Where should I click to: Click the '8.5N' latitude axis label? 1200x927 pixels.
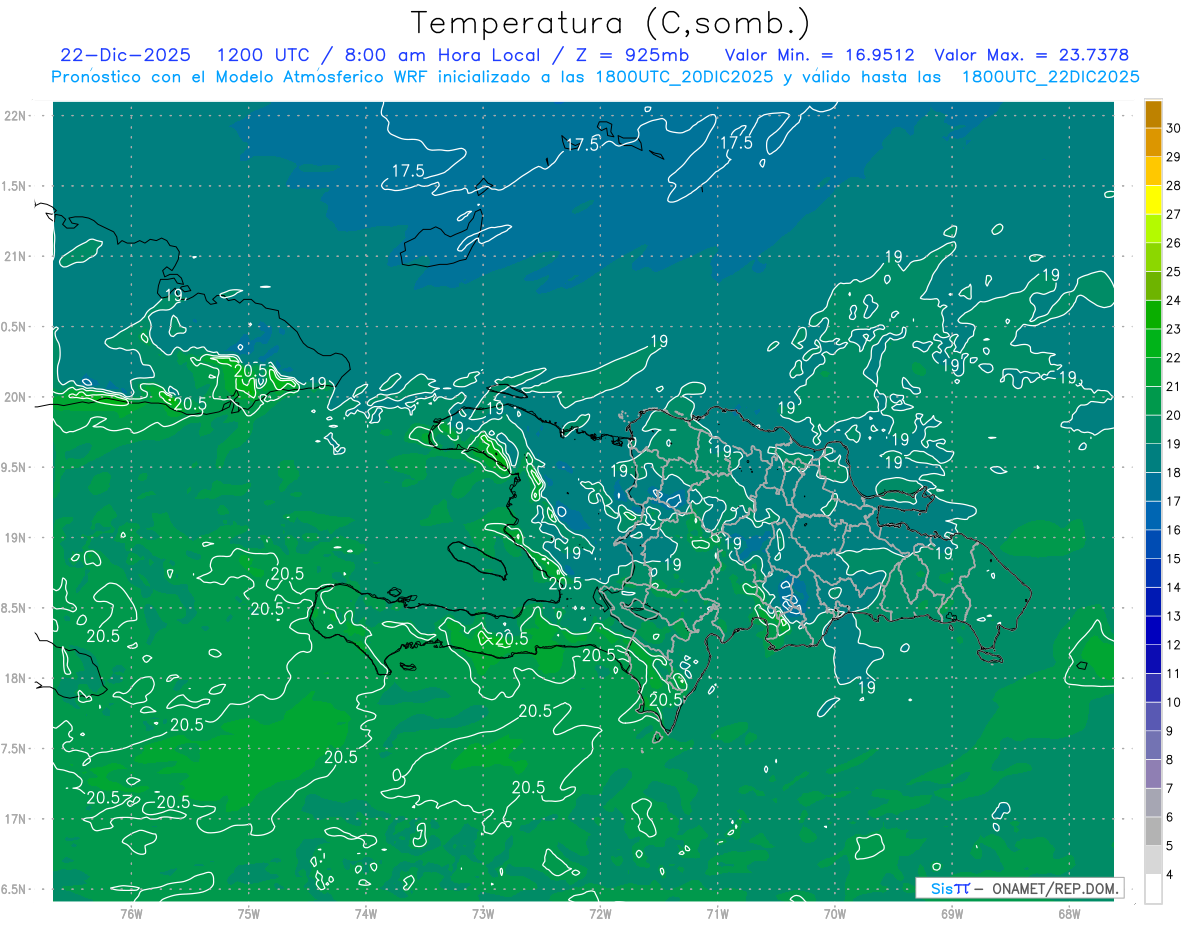(15, 608)
